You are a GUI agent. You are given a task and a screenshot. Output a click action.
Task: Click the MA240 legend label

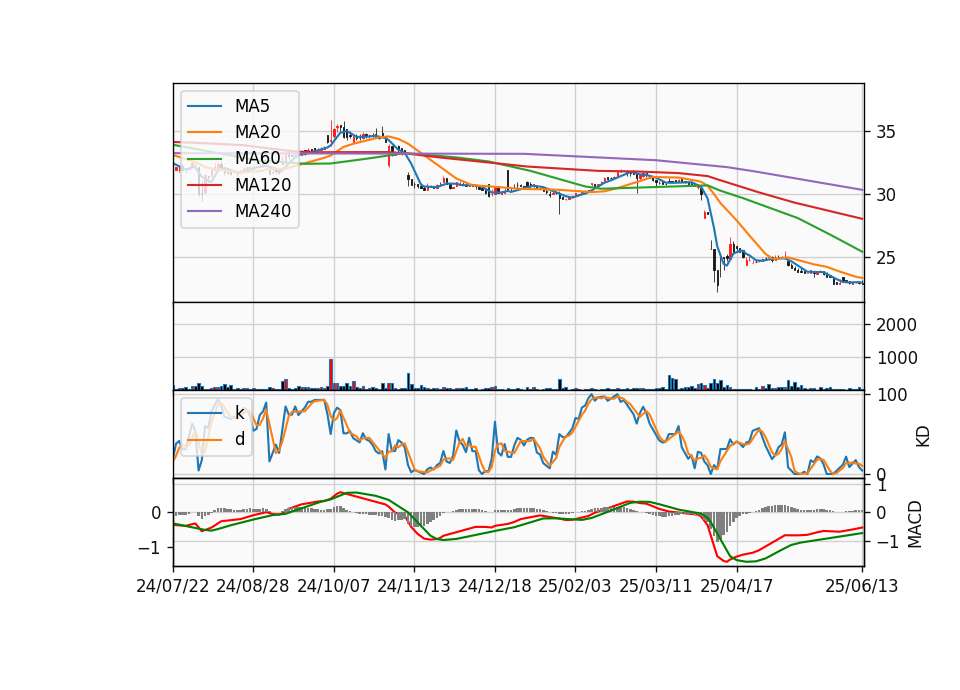[x=263, y=211]
